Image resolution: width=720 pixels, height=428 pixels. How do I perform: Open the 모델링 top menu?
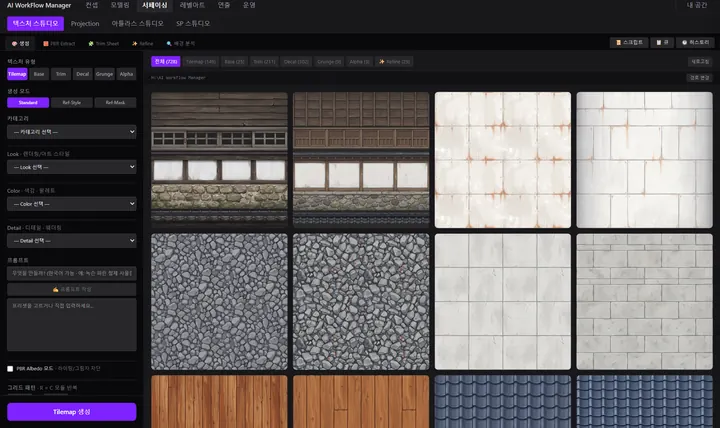(120, 5)
